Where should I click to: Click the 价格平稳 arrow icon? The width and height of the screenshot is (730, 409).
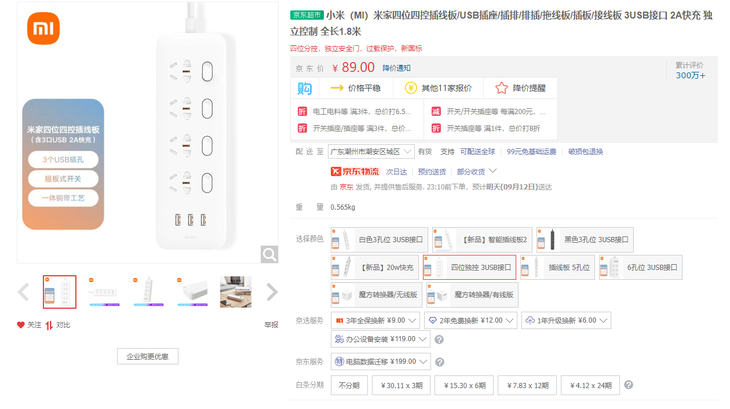(337, 88)
